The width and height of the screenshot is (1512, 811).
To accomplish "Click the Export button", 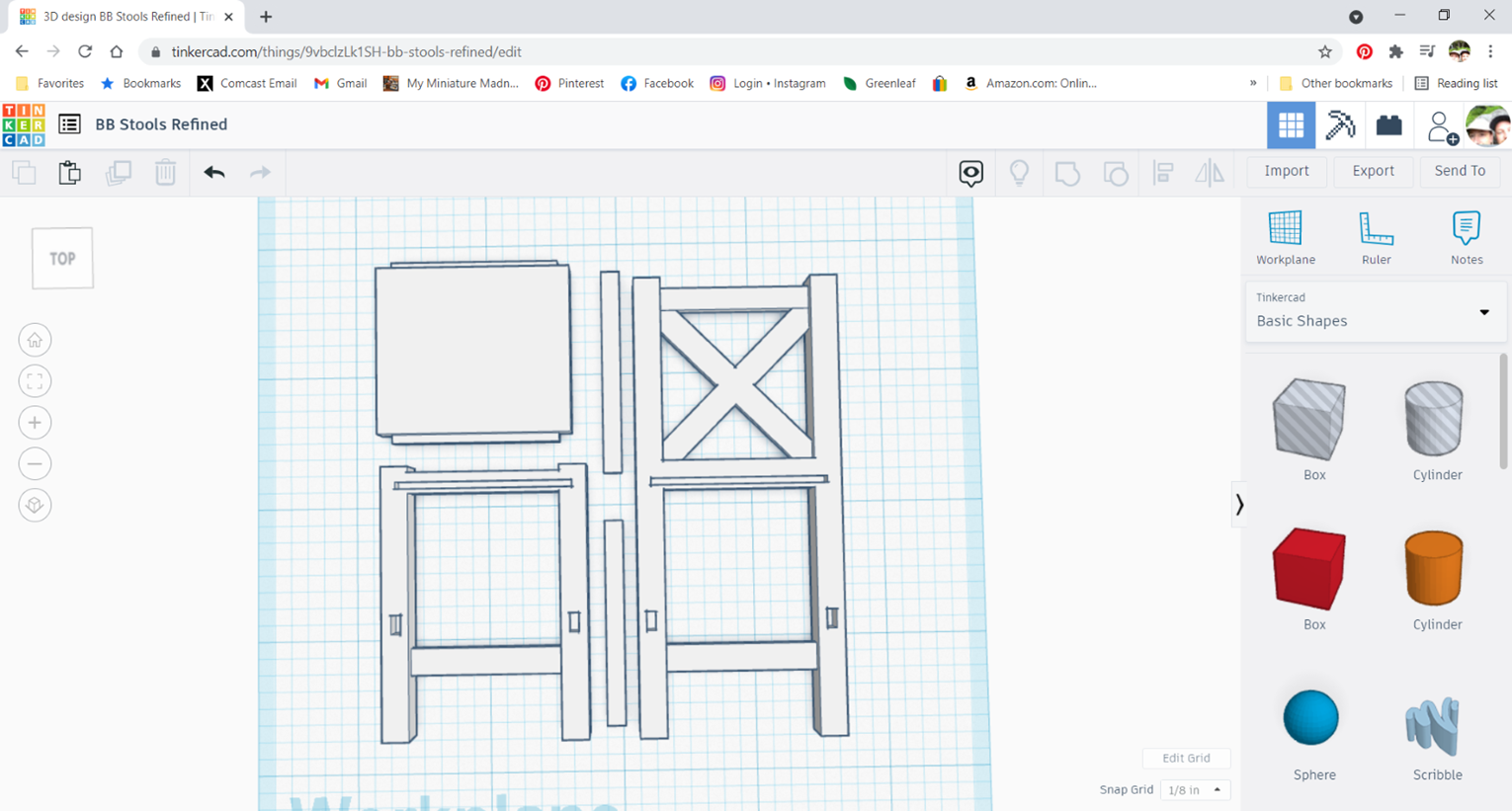I will pos(1374,171).
